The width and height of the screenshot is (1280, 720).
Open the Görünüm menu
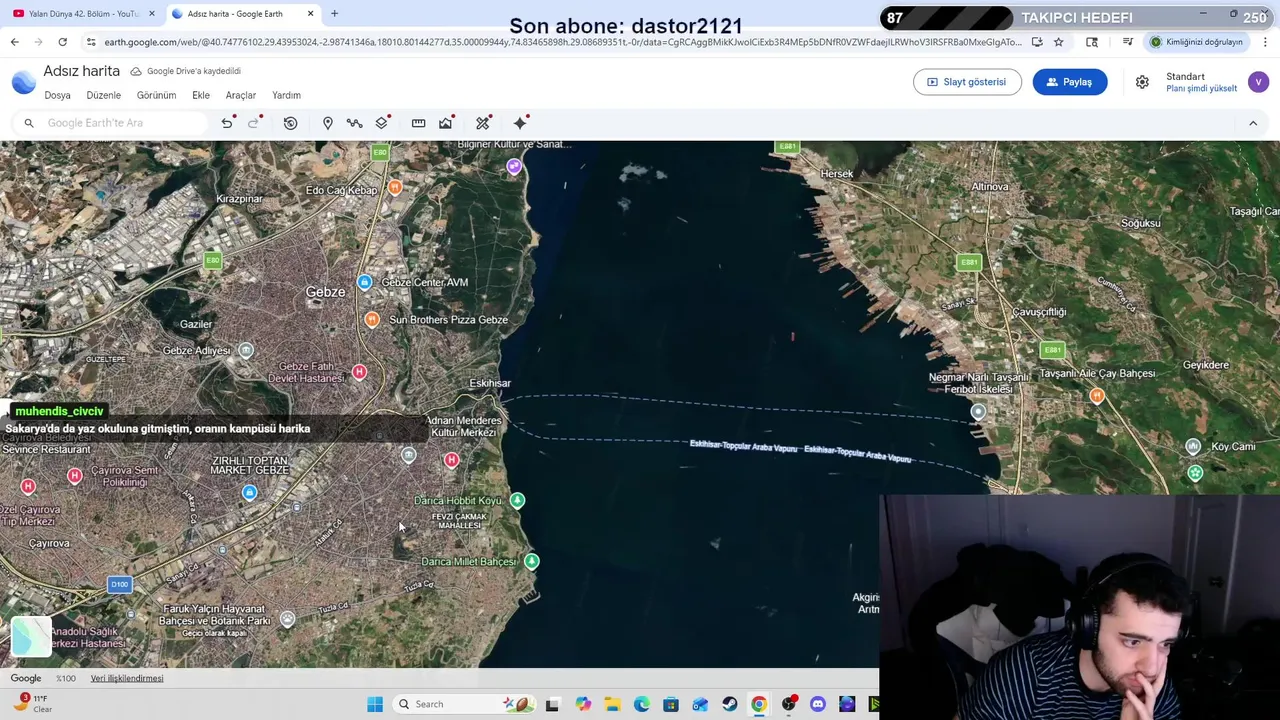click(156, 95)
